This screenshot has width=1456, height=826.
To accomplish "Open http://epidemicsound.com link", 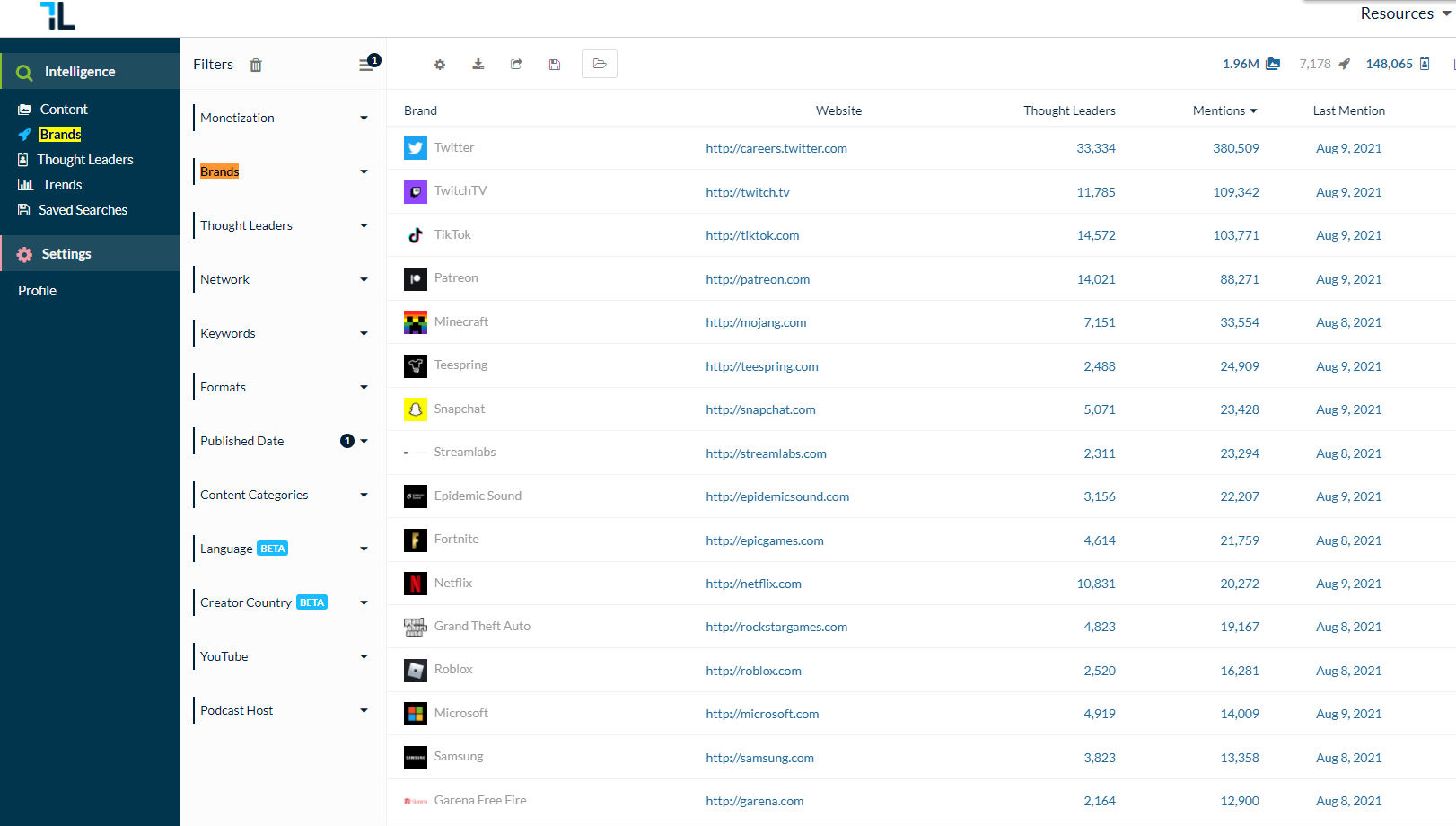I will pos(777,496).
